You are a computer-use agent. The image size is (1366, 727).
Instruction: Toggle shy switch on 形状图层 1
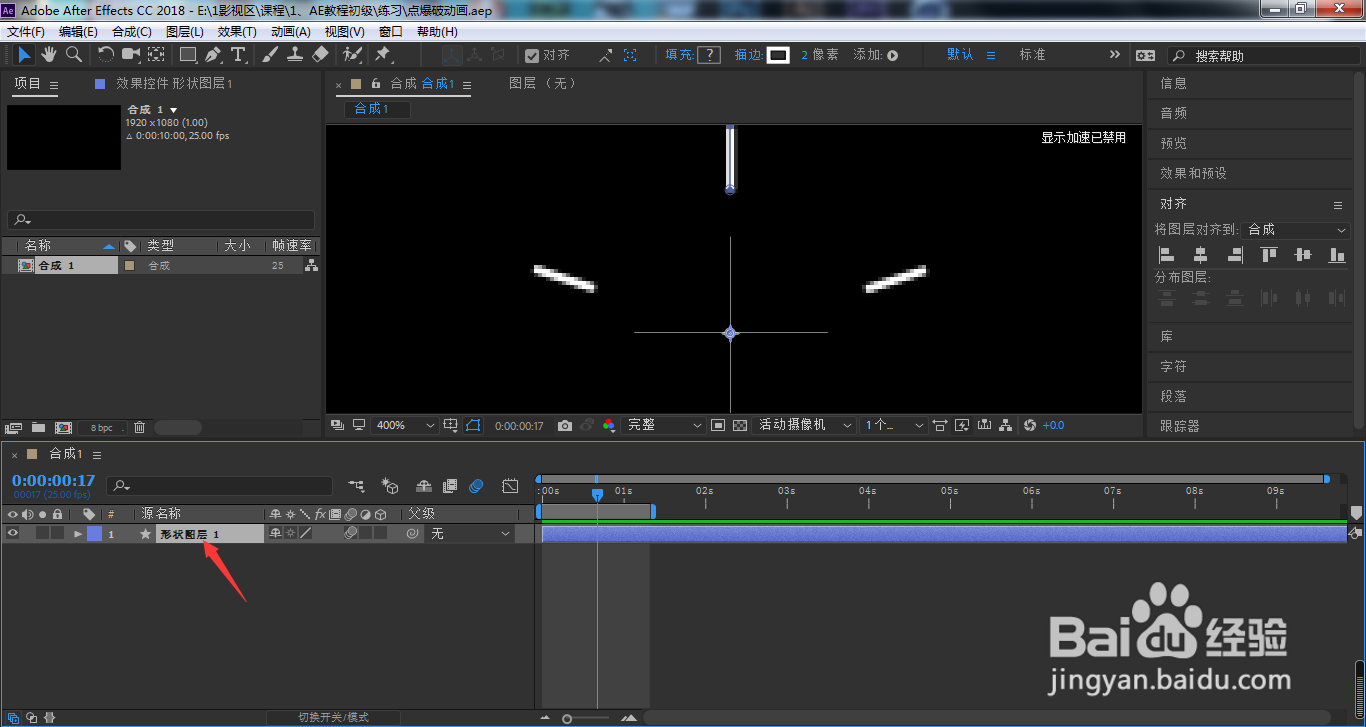(275, 534)
